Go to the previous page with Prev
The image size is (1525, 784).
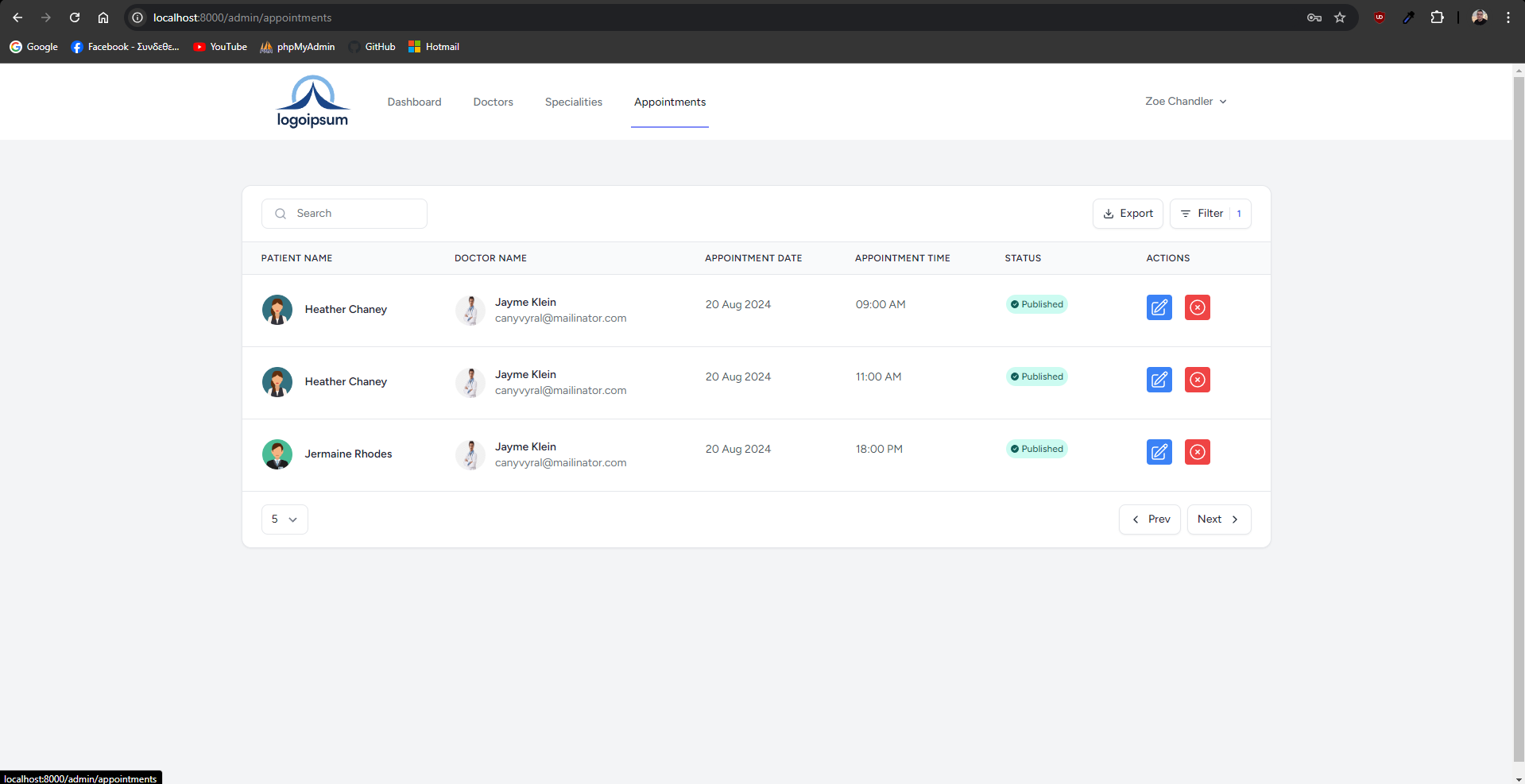[x=1150, y=519]
